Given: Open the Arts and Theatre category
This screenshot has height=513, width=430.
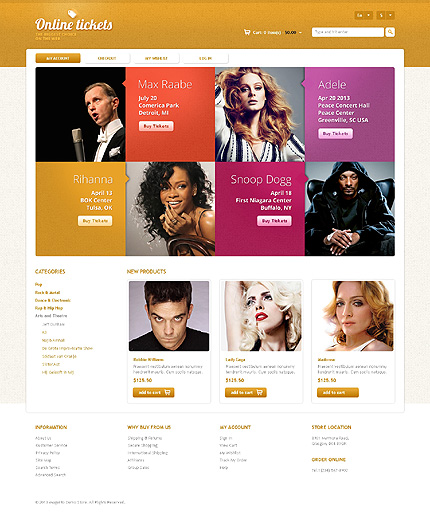Looking at the screenshot, I should coord(51,316).
